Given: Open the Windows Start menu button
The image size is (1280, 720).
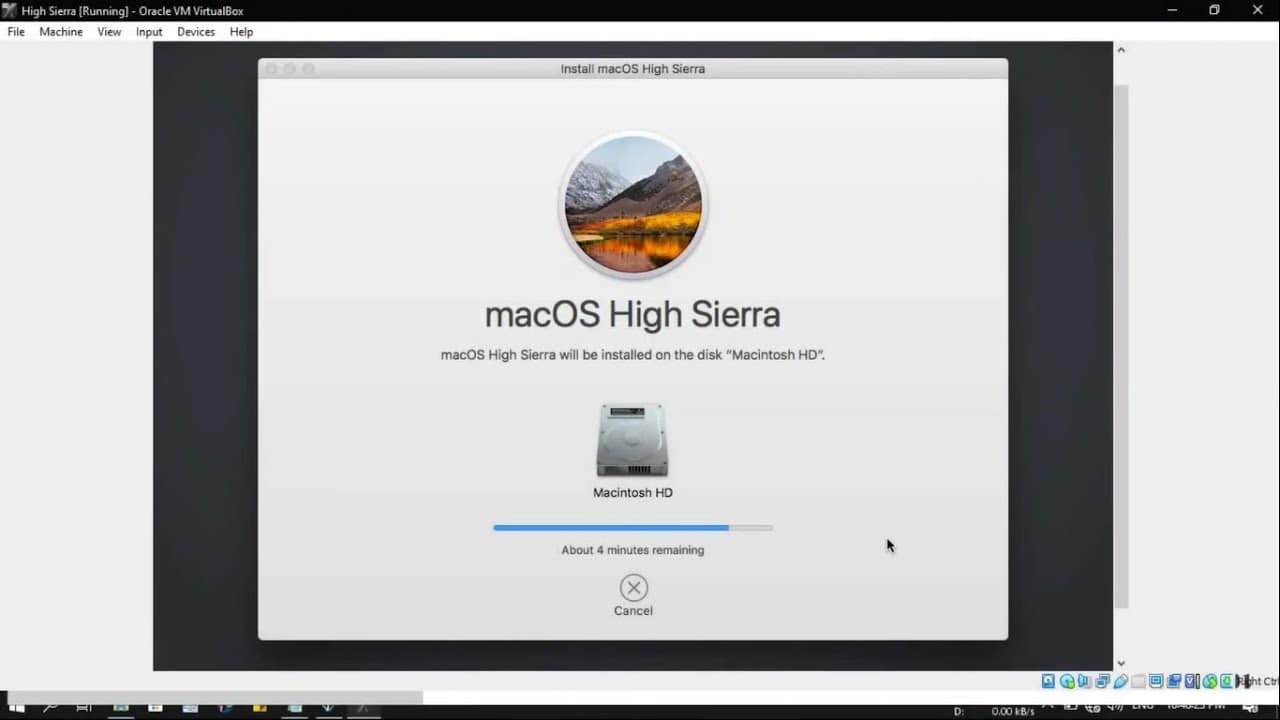Looking at the screenshot, I should point(16,709).
